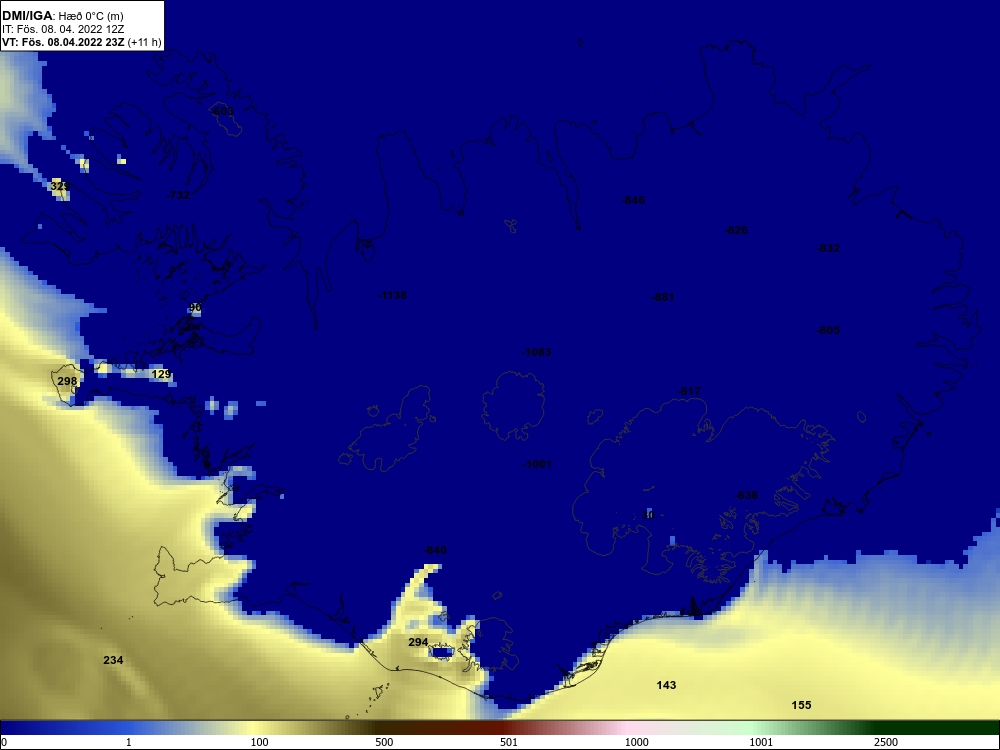The width and height of the screenshot is (1000, 750).
Task: Click the map value -1083
Action: pyautogui.click(x=536, y=352)
